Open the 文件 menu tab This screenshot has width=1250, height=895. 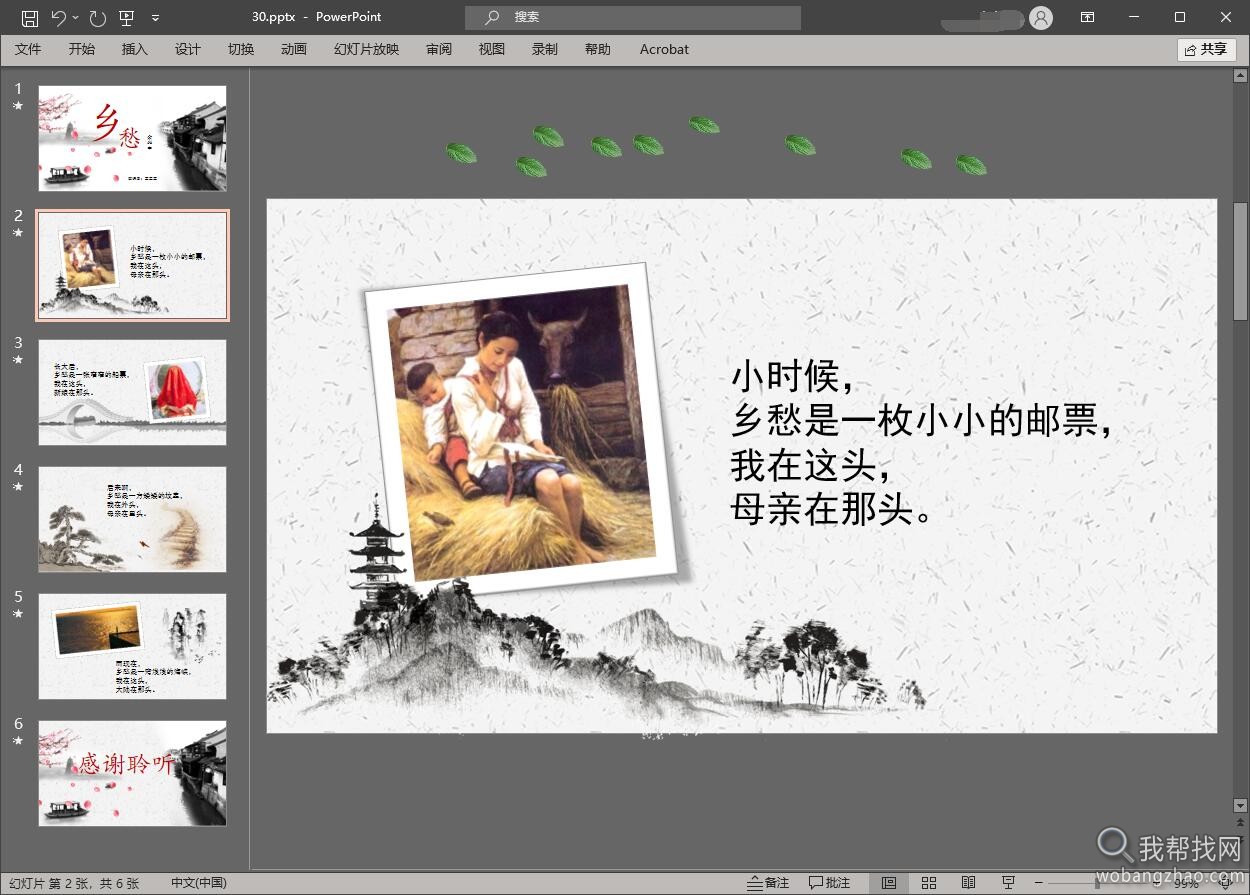tap(28, 49)
